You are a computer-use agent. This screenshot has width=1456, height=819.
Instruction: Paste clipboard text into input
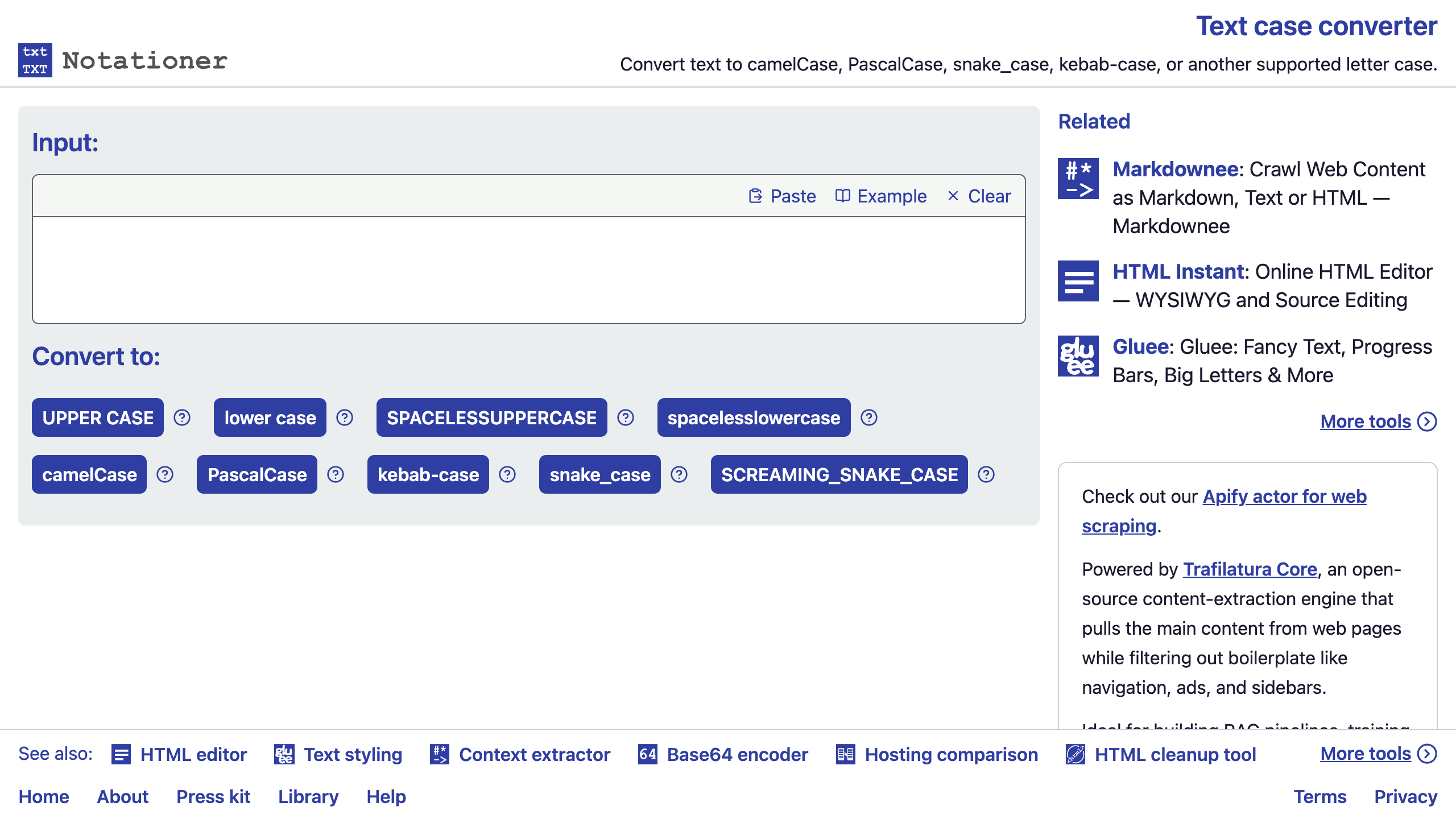pyautogui.click(x=782, y=196)
